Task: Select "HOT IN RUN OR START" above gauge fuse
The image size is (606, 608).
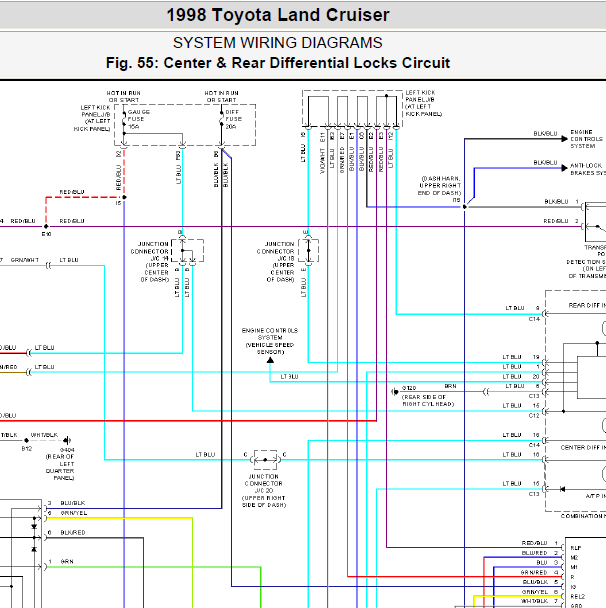Action: point(124,97)
